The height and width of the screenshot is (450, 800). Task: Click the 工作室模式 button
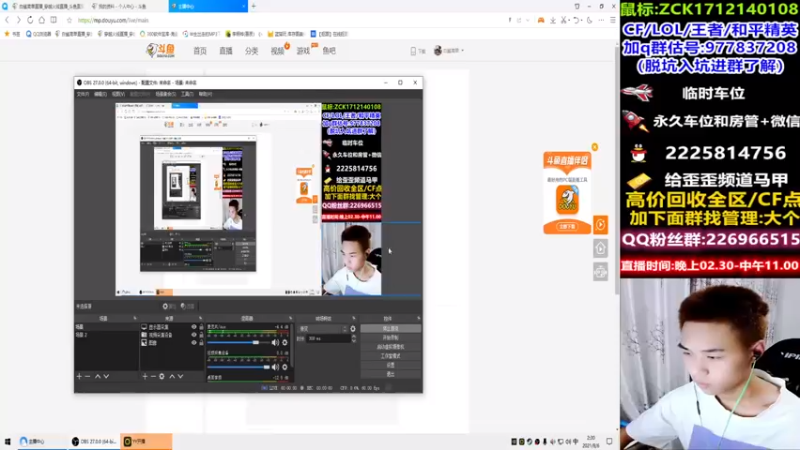(x=390, y=356)
